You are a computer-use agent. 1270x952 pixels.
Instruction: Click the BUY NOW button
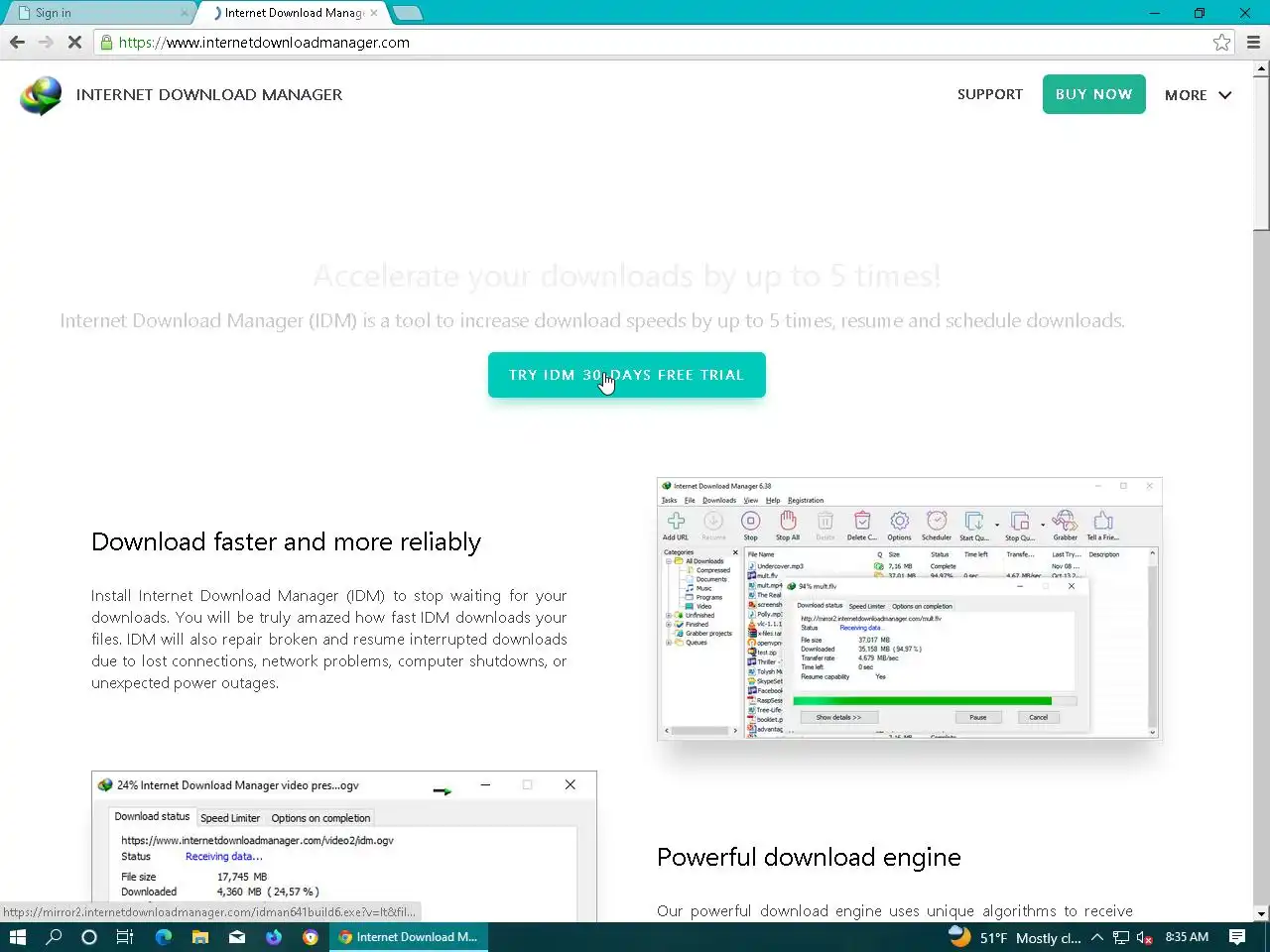(x=1093, y=94)
